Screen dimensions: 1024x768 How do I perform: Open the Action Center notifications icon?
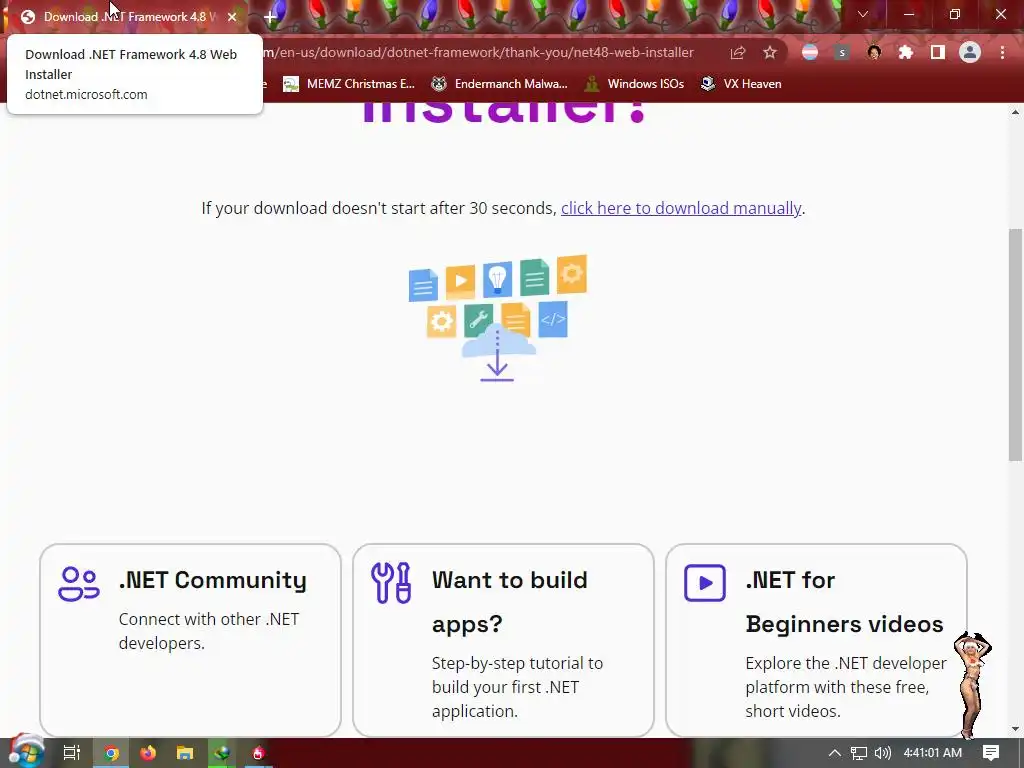pos(991,753)
